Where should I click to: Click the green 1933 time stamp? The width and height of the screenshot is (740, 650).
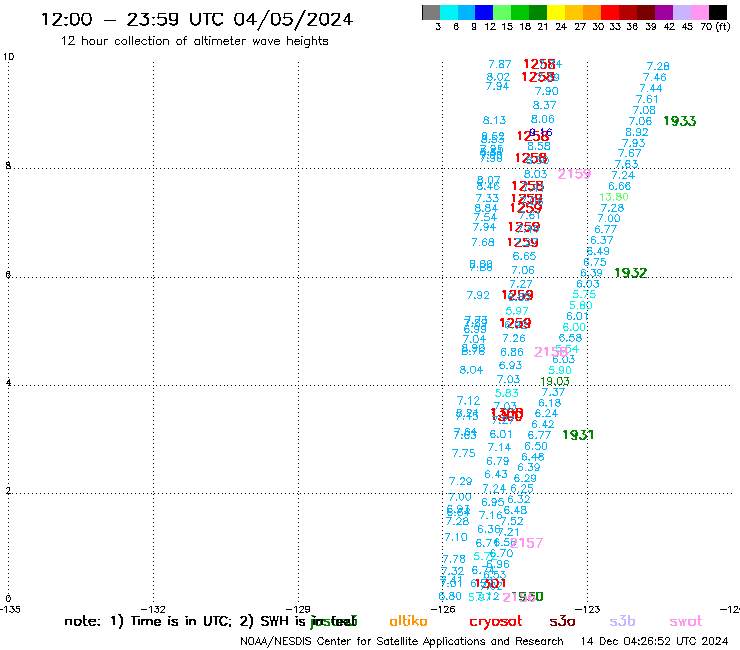pyautogui.click(x=680, y=121)
